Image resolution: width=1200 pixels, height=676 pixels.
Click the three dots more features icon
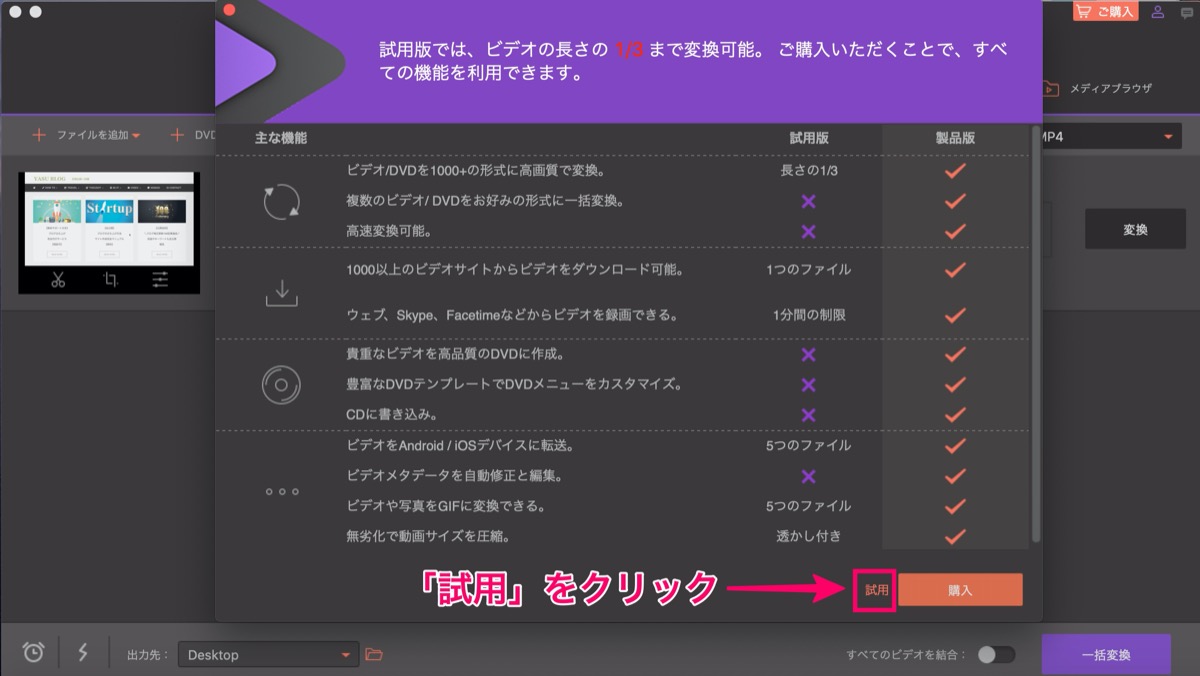(x=281, y=491)
